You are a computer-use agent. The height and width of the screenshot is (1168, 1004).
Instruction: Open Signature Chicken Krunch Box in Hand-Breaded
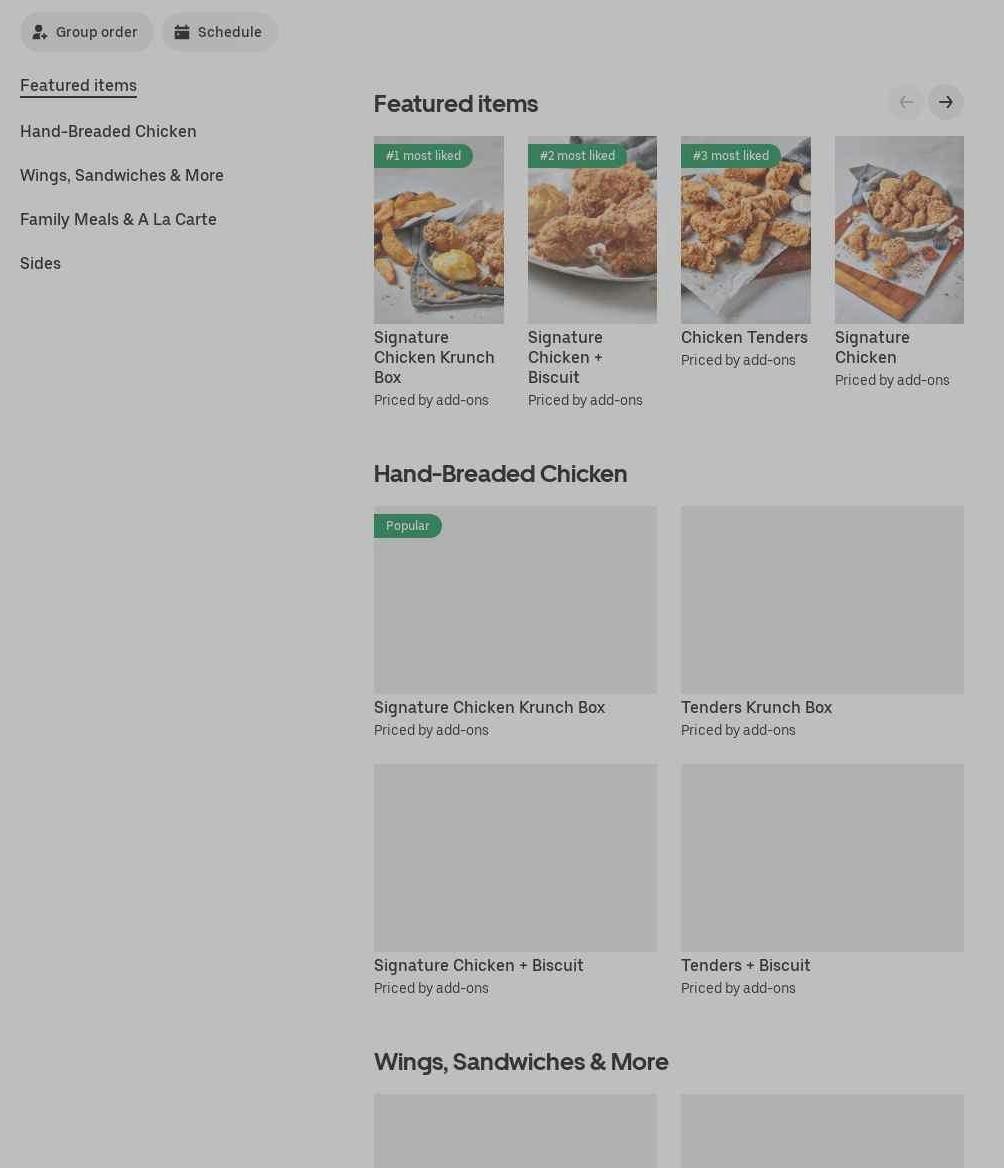pos(515,622)
